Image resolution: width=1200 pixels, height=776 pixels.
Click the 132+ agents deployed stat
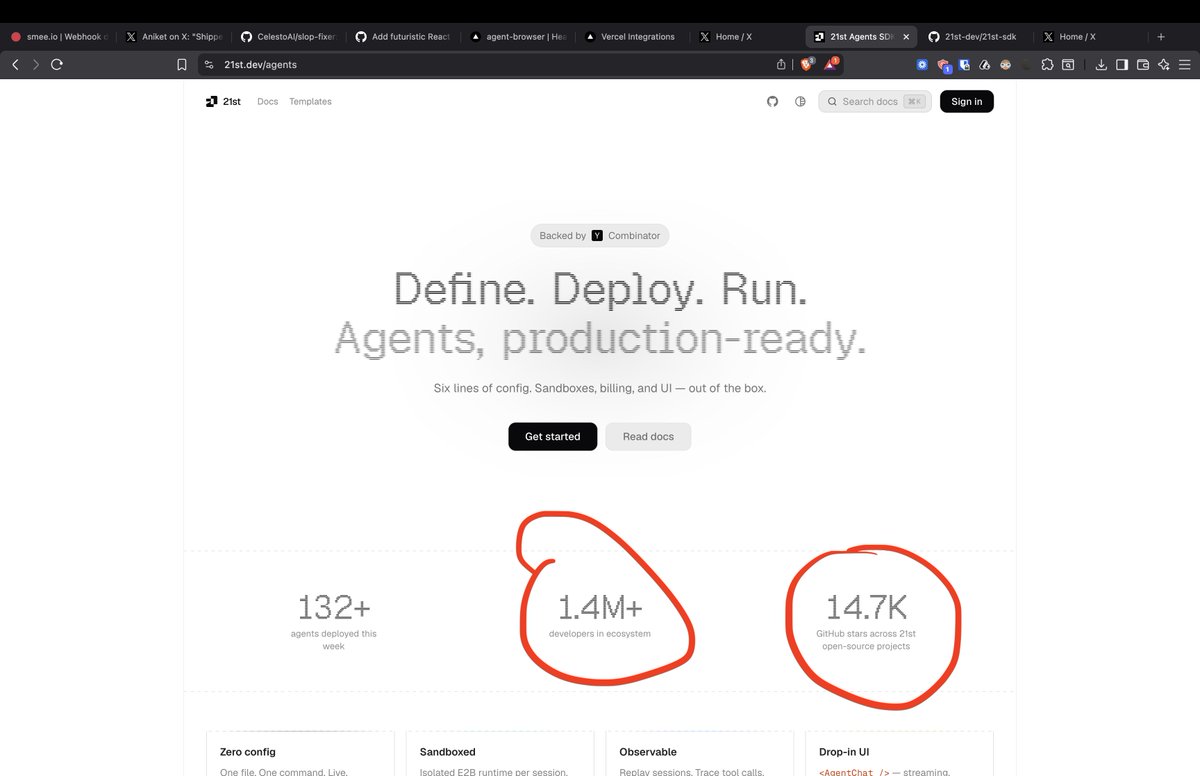333,620
